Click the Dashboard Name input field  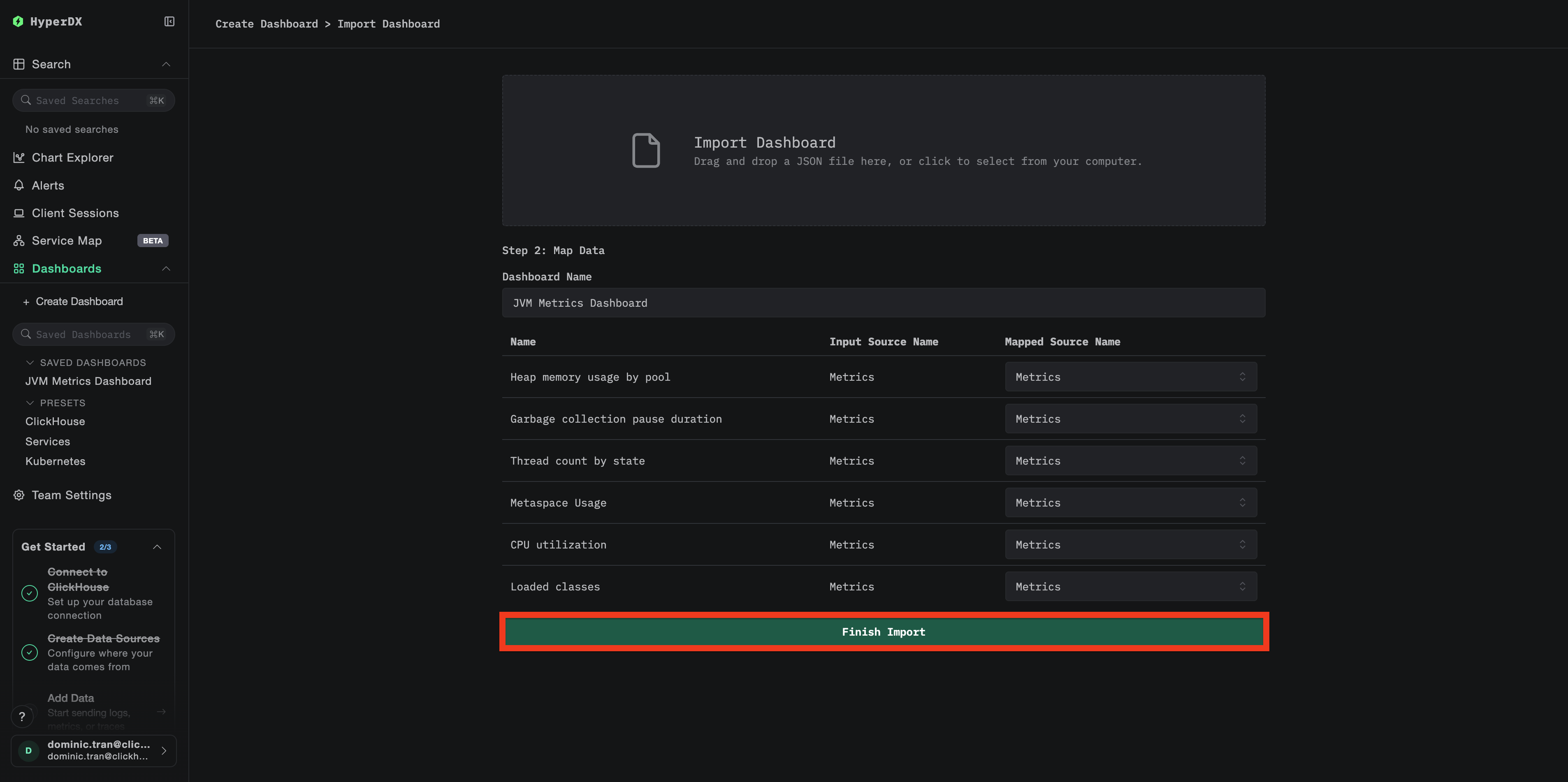click(883, 303)
